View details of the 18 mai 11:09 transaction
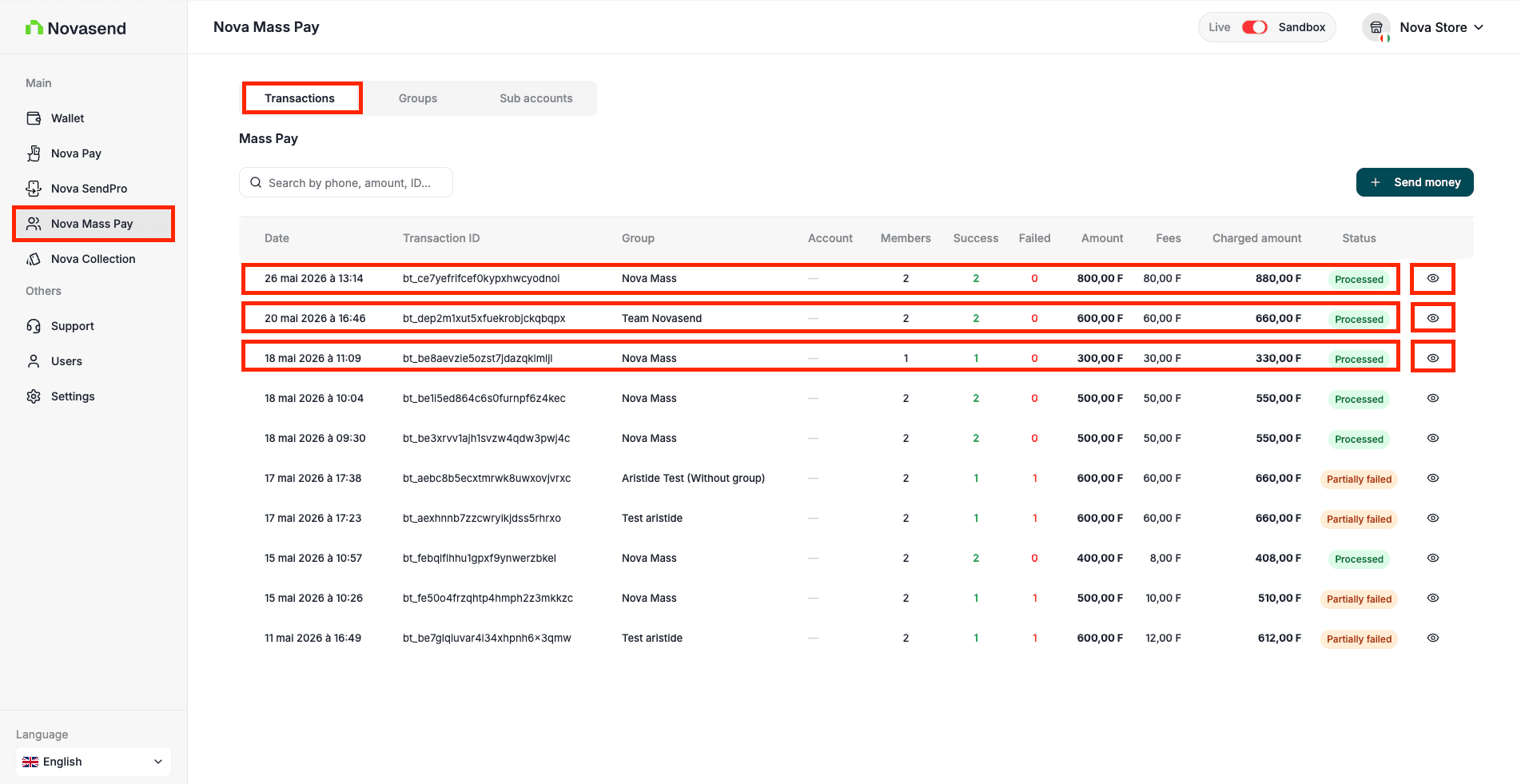Viewport: 1521px width, 784px height. coord(1433,358)
